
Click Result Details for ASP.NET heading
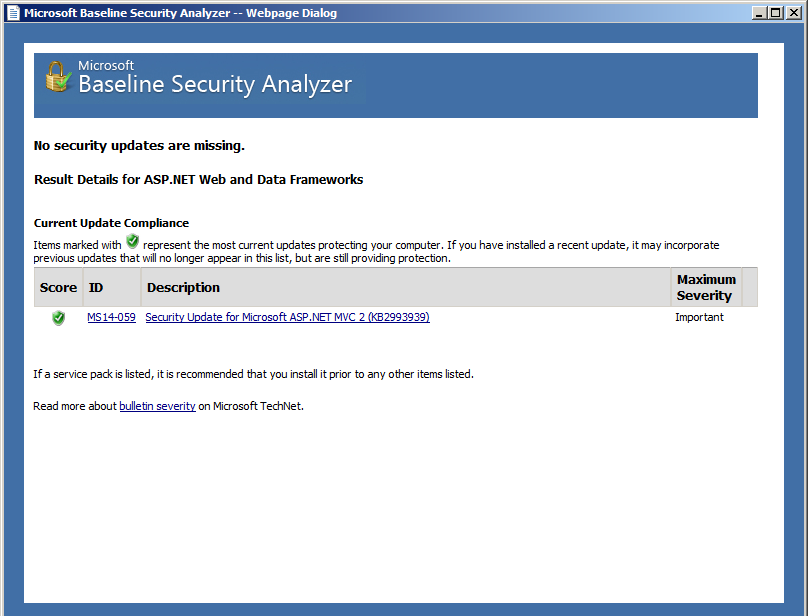click(x=198, y=179)
